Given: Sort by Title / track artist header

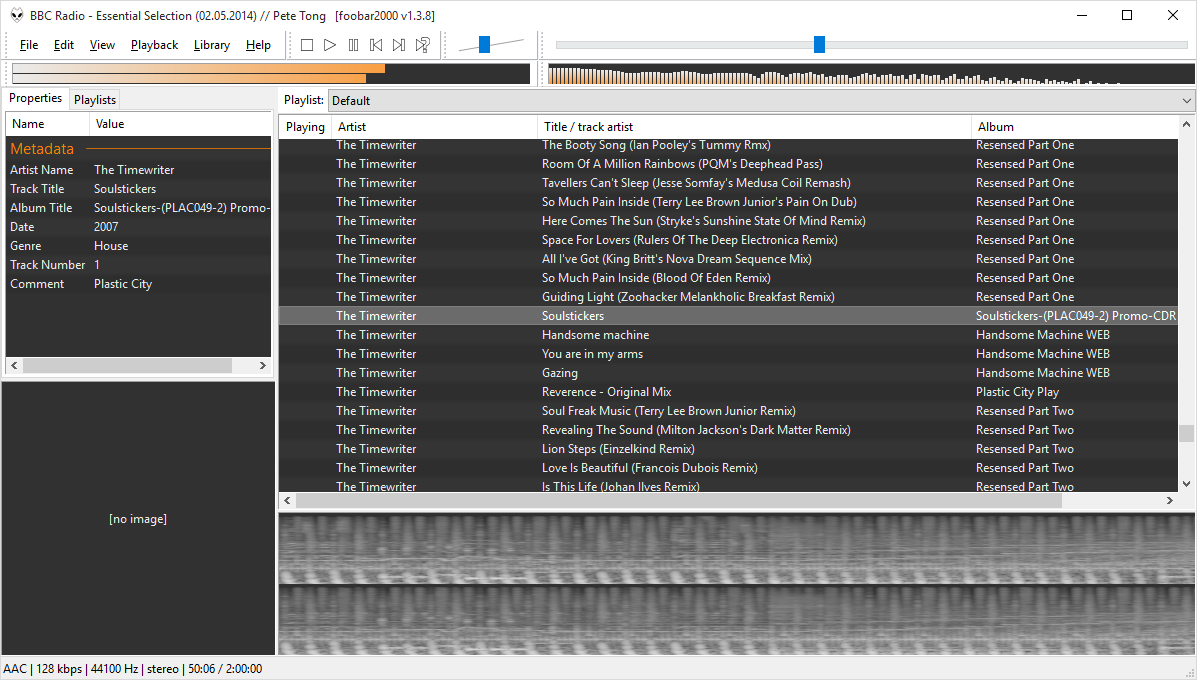Looking at the screenshot, I should coord(754,127).
